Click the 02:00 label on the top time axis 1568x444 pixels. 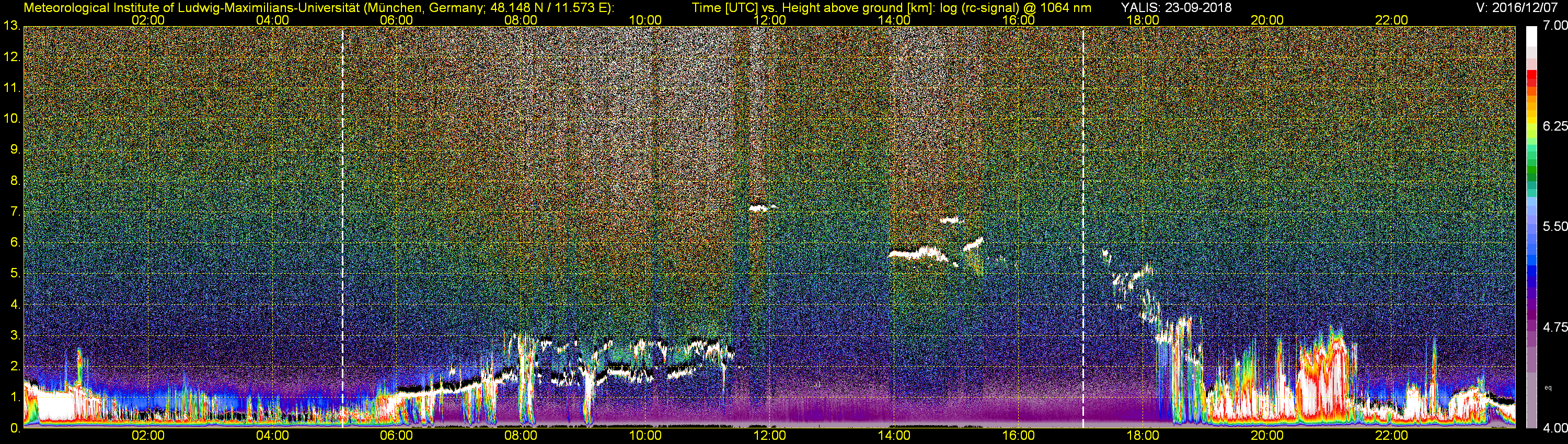coord(148,20)
